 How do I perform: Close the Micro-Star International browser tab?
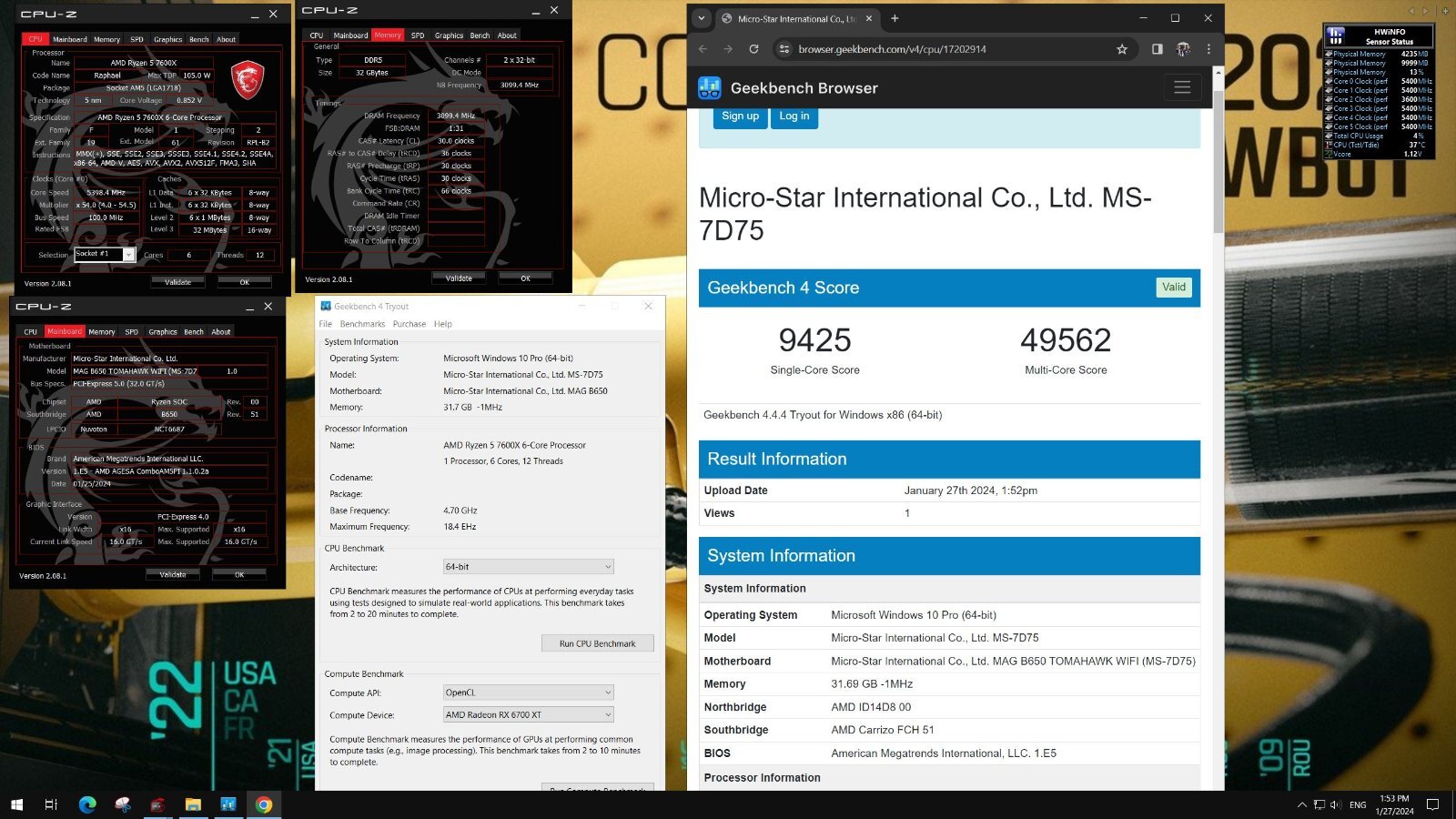point(869,18)
